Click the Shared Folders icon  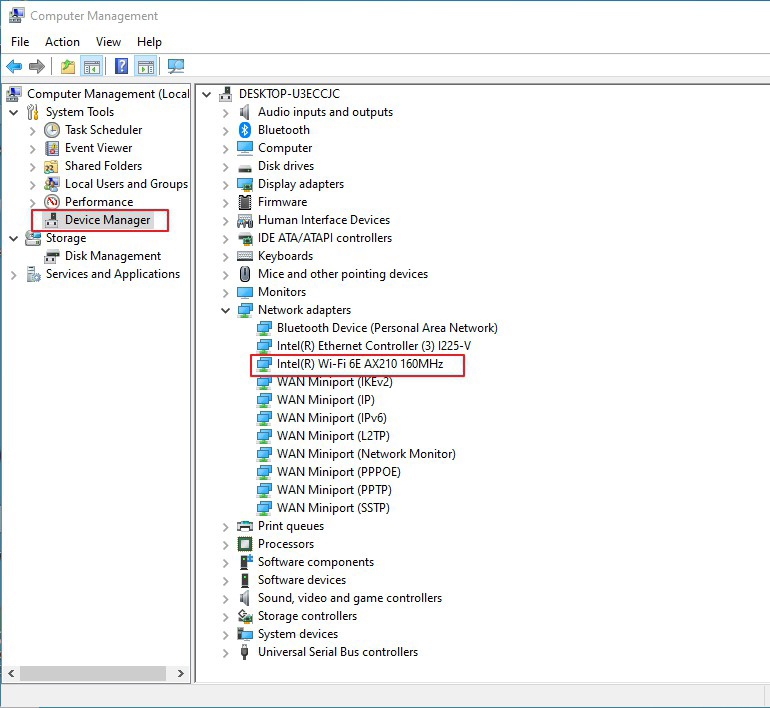(x=52, y=166)
